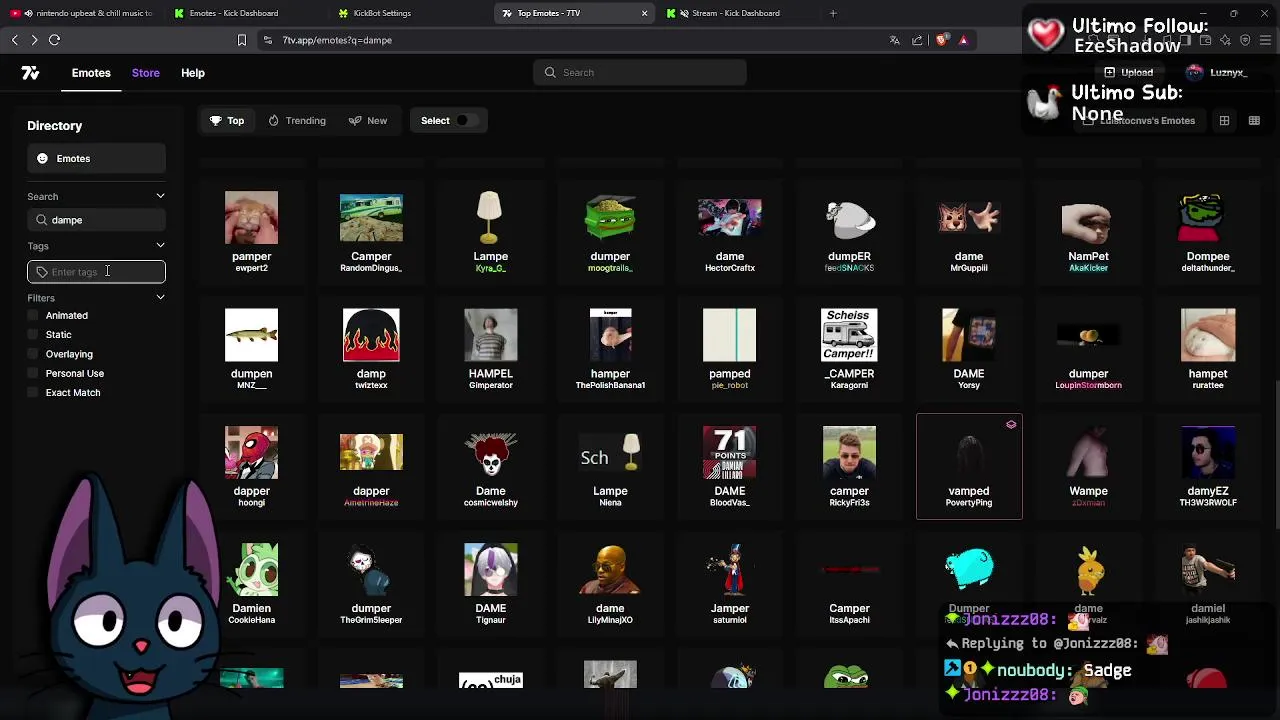The height and width of the screenshot is (720, 1280).
Task: Open the vamped emote by PovertyPing
Action: [x=969, y=466]
